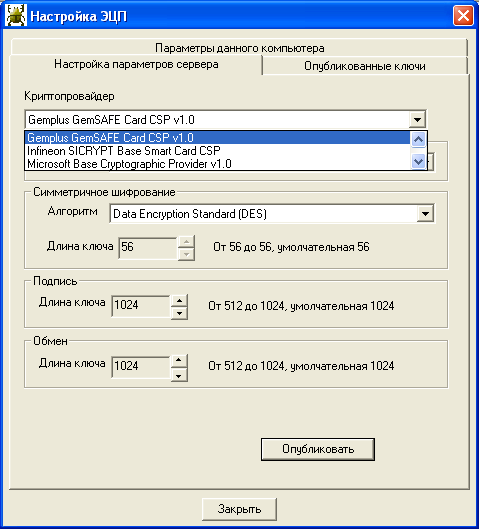Open the Опубликованные ключи tab
The width and height of the screenshot is (479, 529).
click(365, 66)
